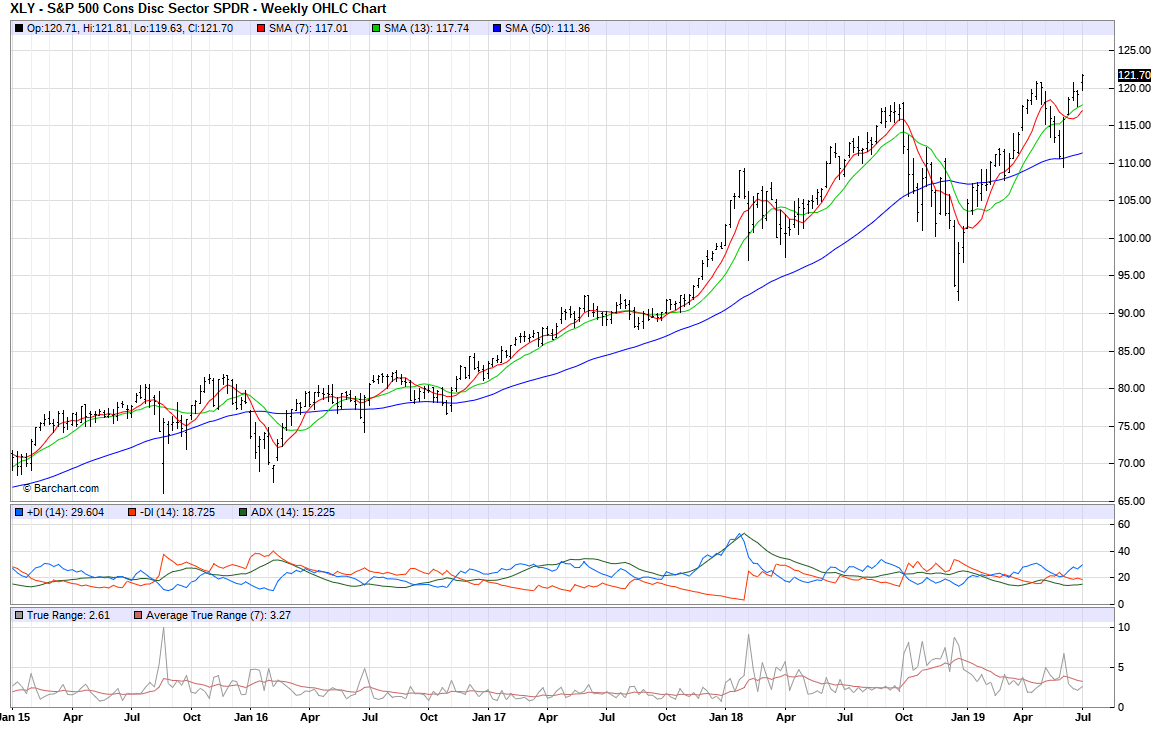This screenshot has width=1156, height=748.
Task: Click the highlighted 121.70 last price tag
Action: 1134,75
